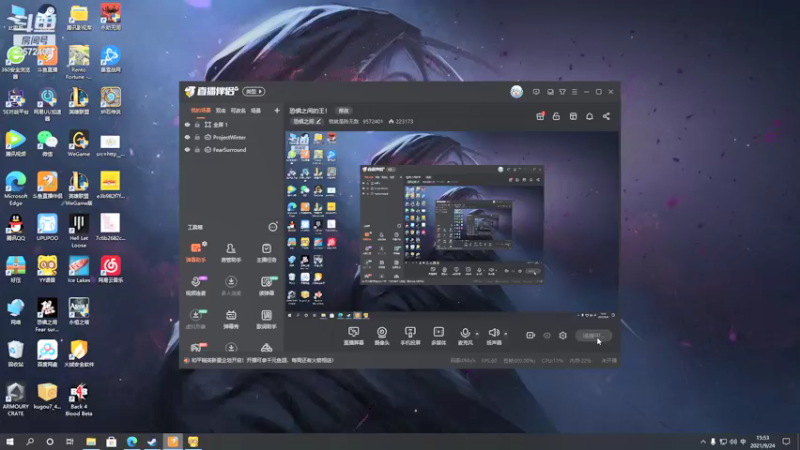Toggle the lock on FearSurround source

click(x=197, y=150)
